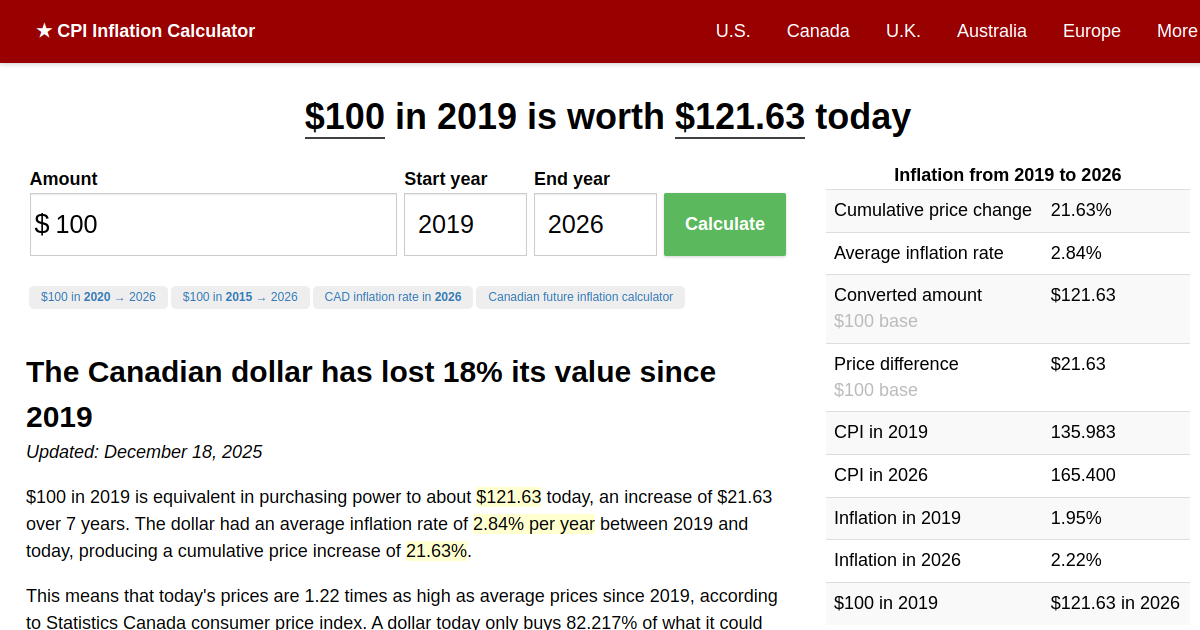Screen dimensions: 1200x630
Task: Navigate to the Canada section
Action: click(818, 31)
